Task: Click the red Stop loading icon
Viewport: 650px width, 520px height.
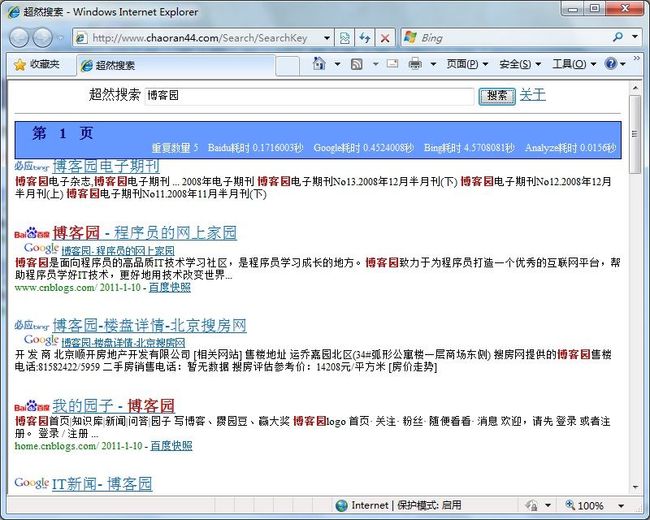Action: (x=385, y=38)
